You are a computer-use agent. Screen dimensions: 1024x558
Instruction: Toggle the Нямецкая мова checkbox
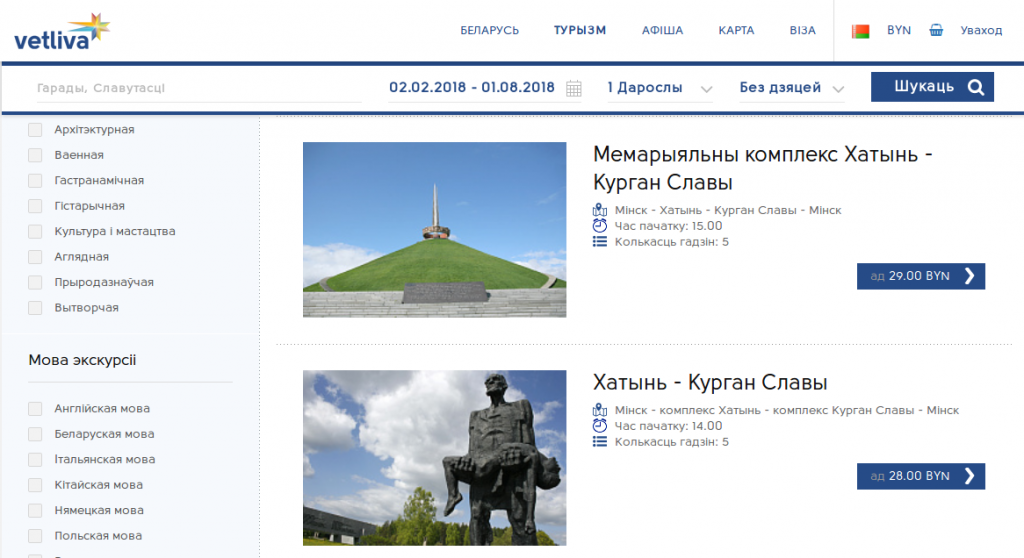coord(35,511)
